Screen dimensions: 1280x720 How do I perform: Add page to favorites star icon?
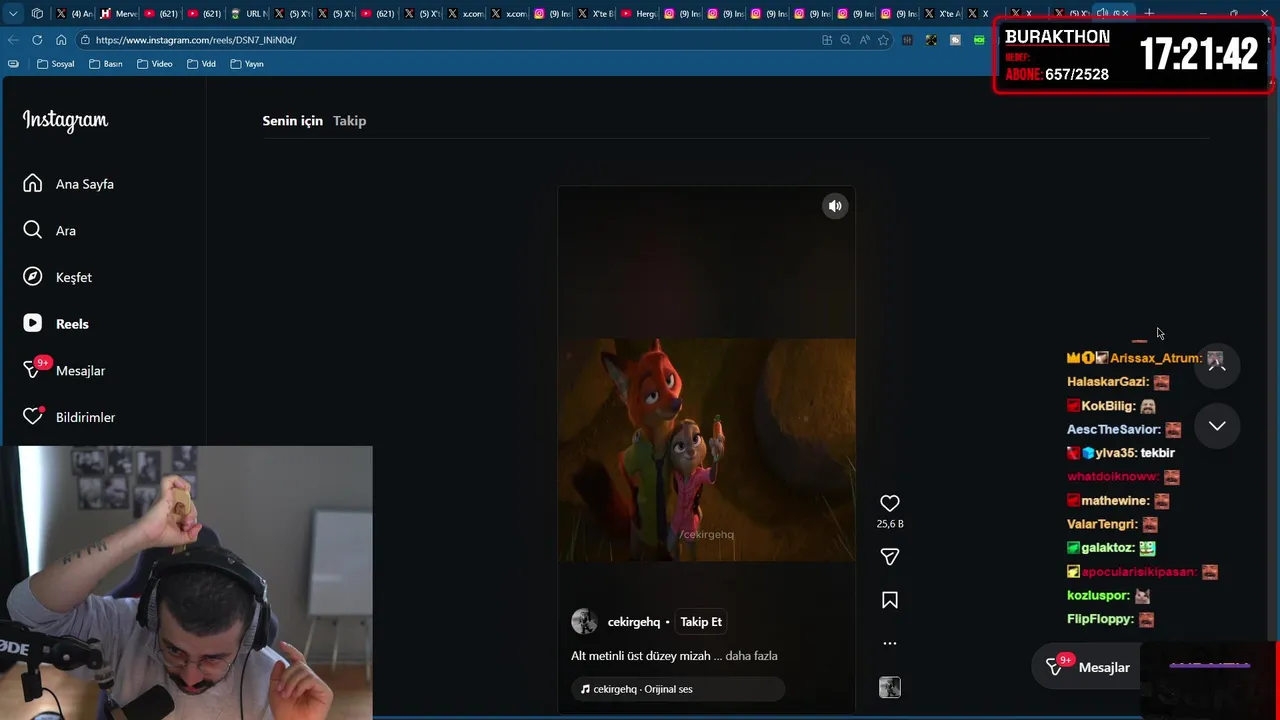click(883, 40)
